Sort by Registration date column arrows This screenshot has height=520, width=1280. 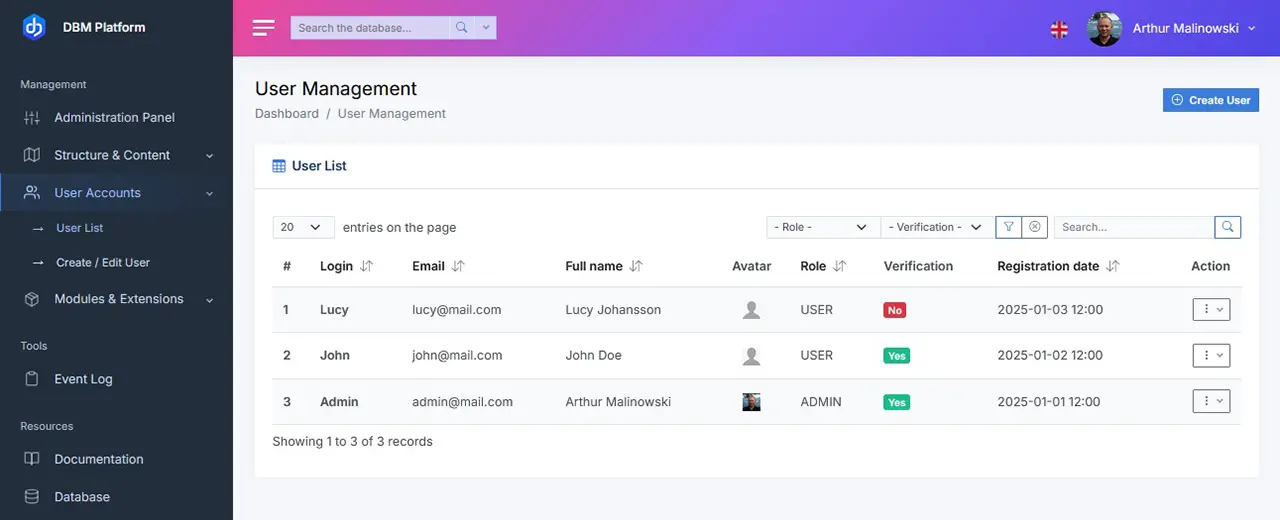(x=1113, y=267)
